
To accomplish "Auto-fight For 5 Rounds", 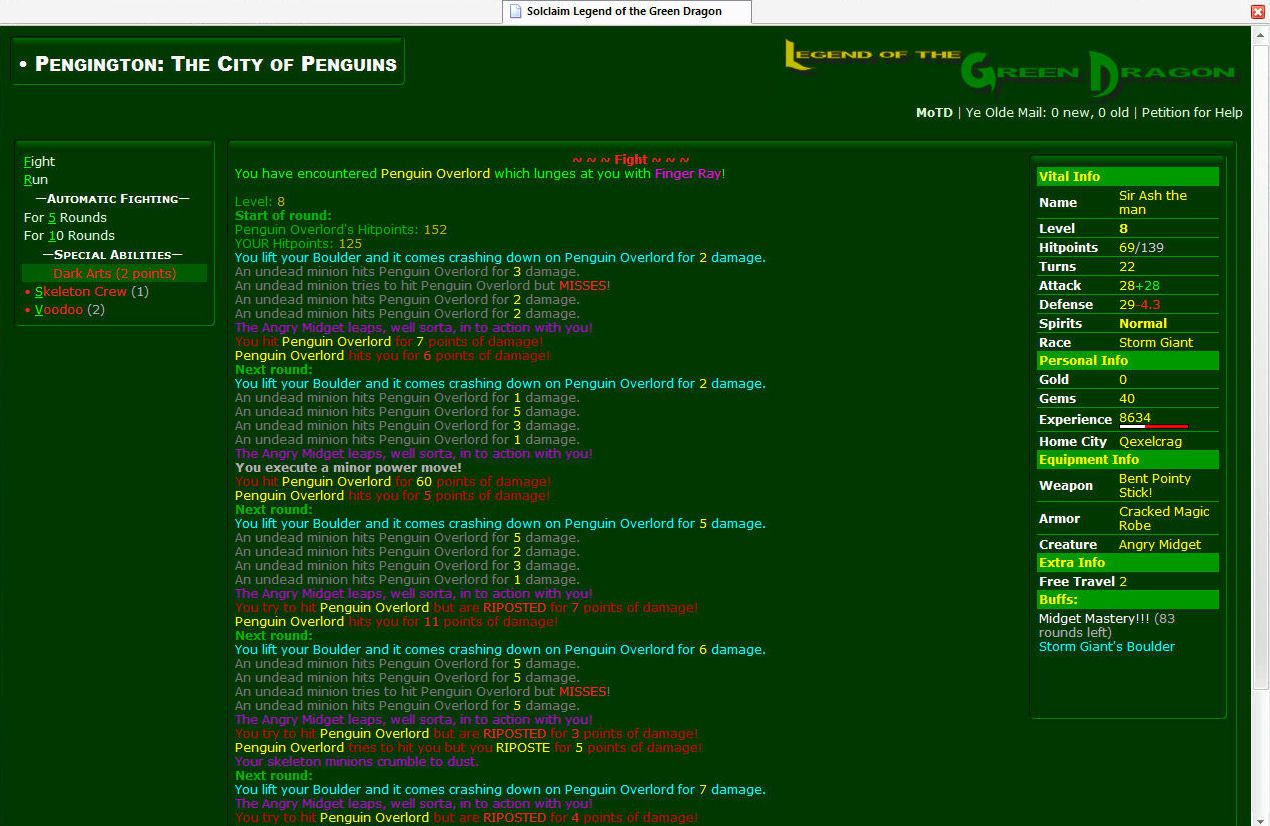I will (65, 217).
